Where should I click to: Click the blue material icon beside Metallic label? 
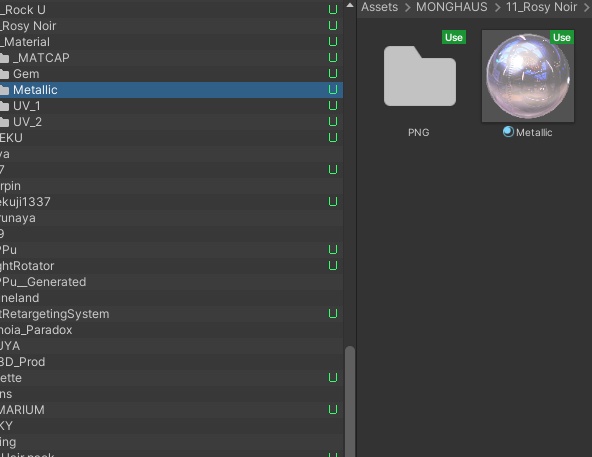coord(508,132)
